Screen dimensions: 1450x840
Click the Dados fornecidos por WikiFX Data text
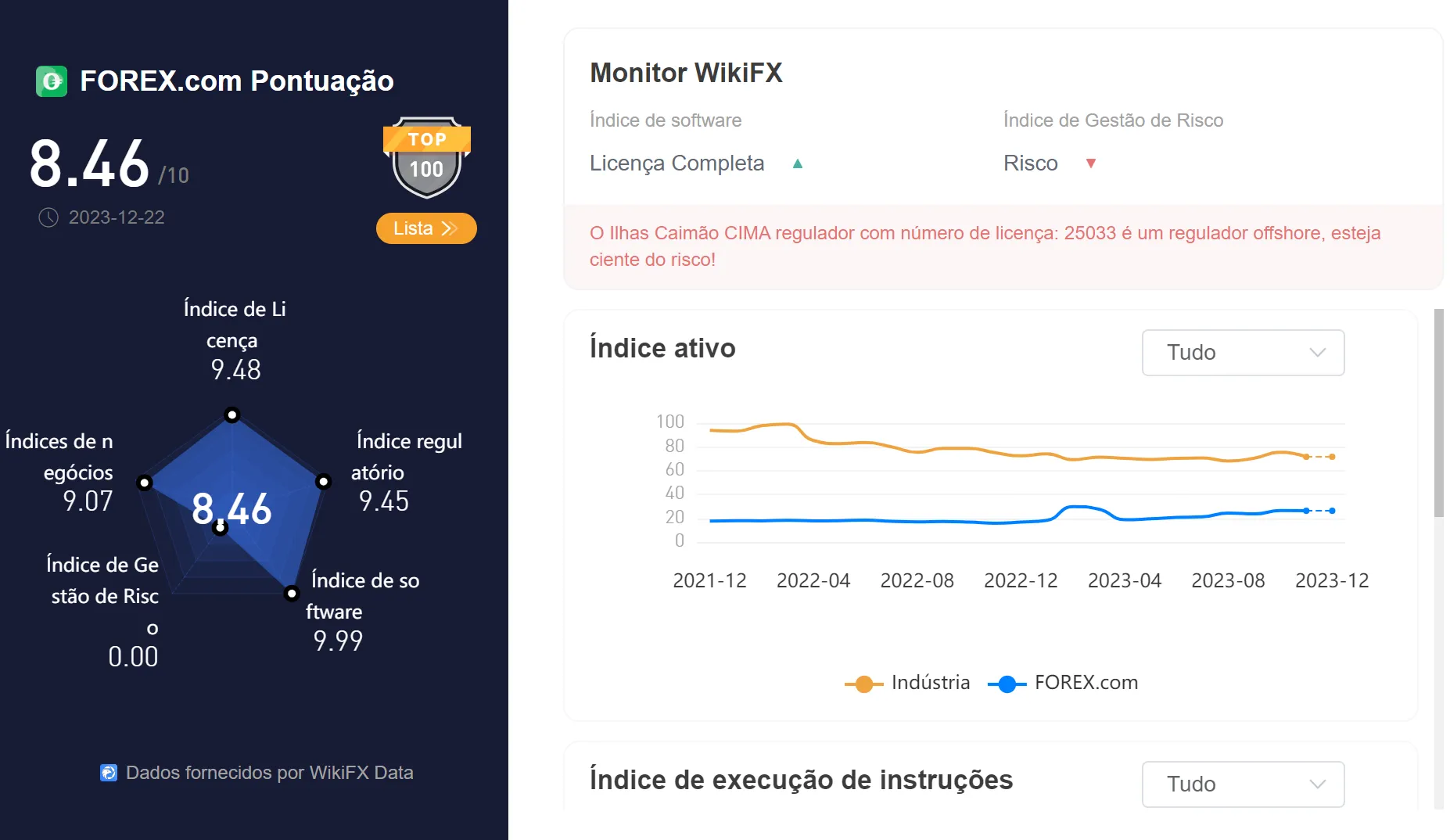[x=270, y=773]
